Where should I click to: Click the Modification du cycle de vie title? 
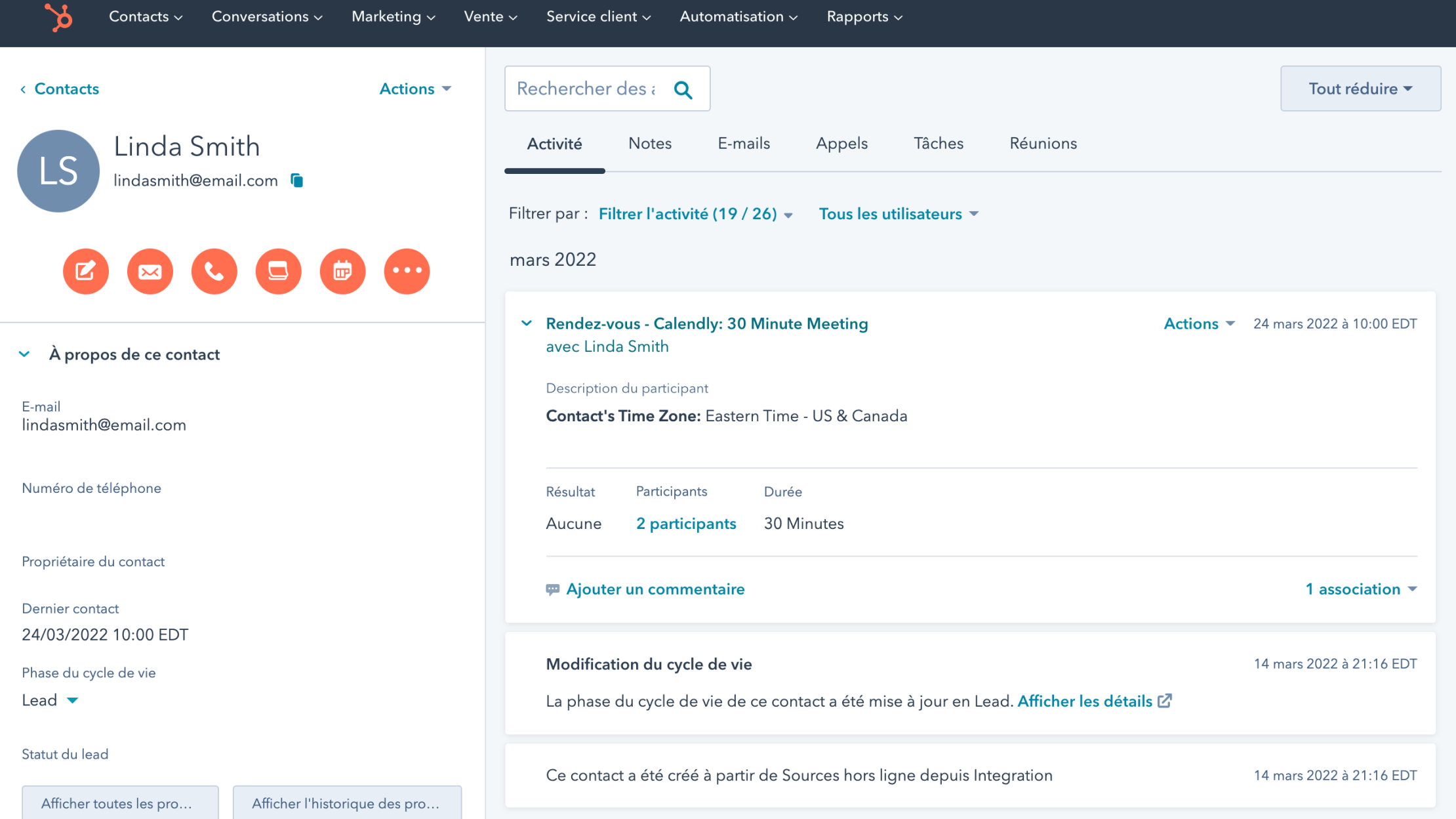pyautogui.click(x=649, y=665)
